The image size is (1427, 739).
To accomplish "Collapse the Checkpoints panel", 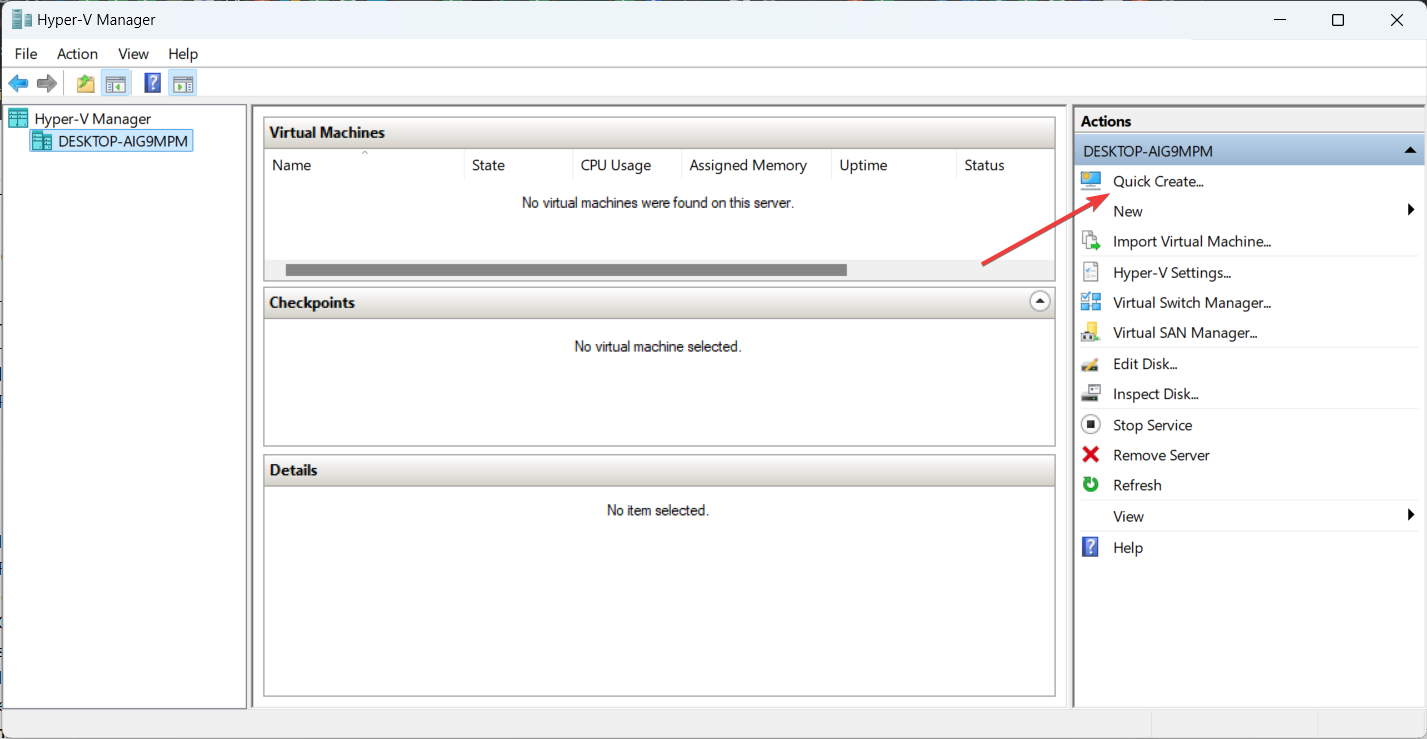I will [x=1040, y=301].
